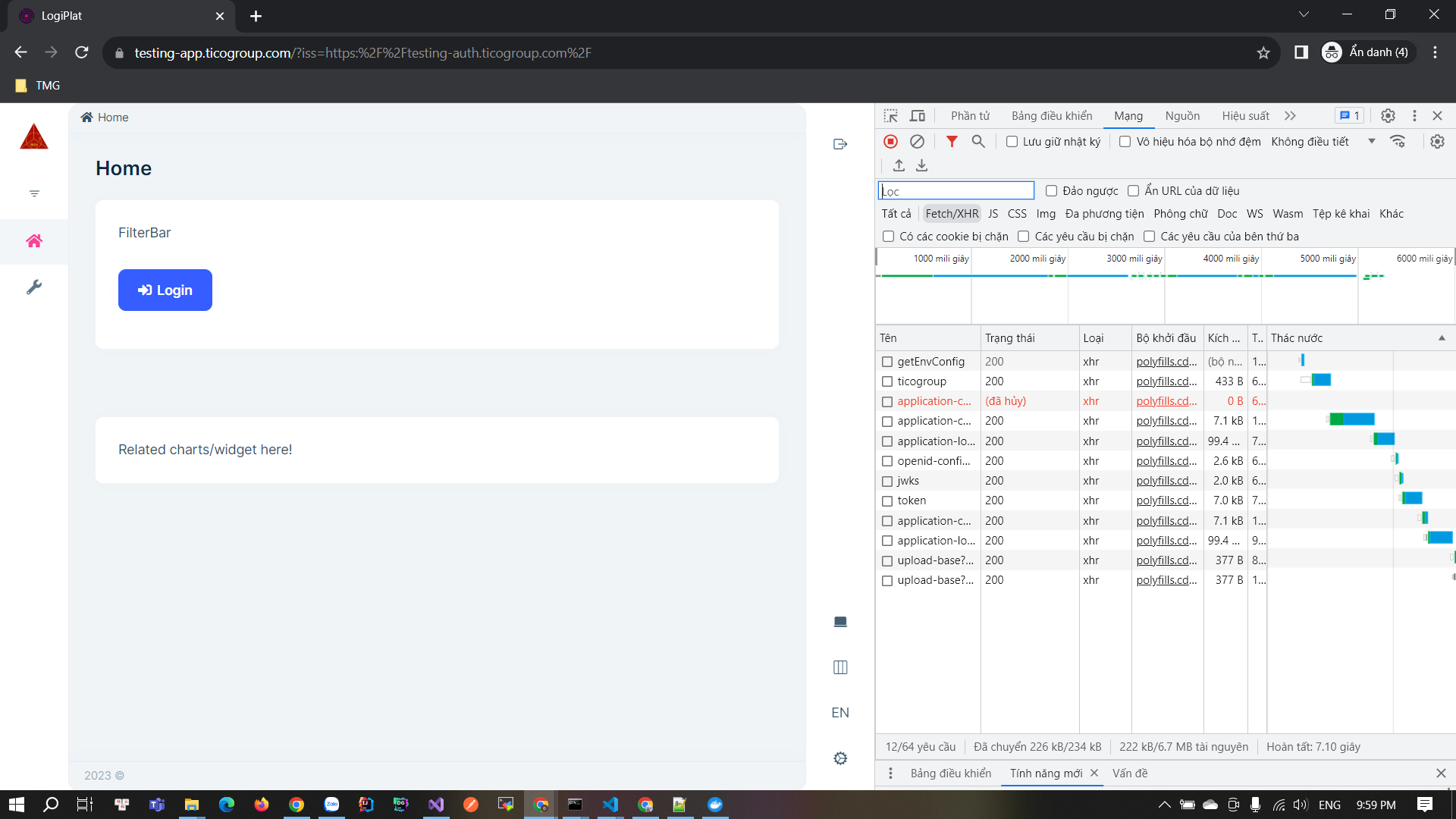Click Thác nước column sort arrow
Screen dimensions: 1456x819
coord(1442,338)
